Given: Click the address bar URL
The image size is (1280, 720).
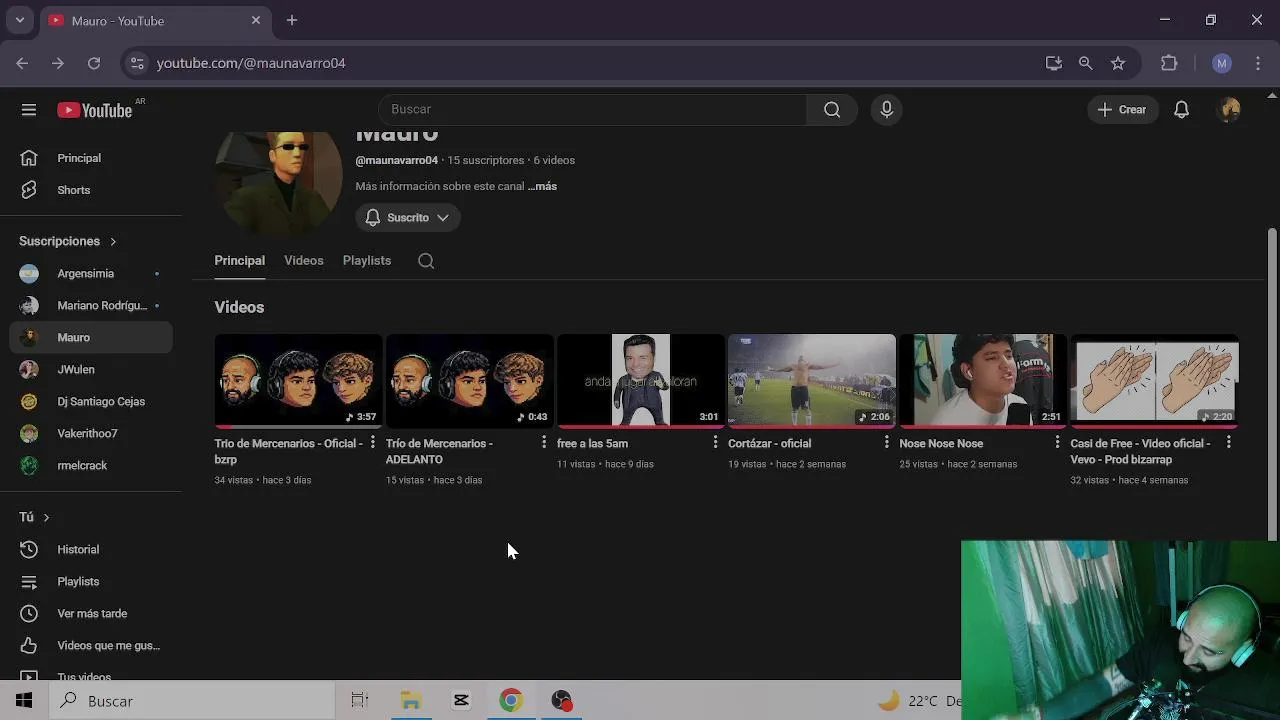Looking at the screenshot, I should 251,63.
